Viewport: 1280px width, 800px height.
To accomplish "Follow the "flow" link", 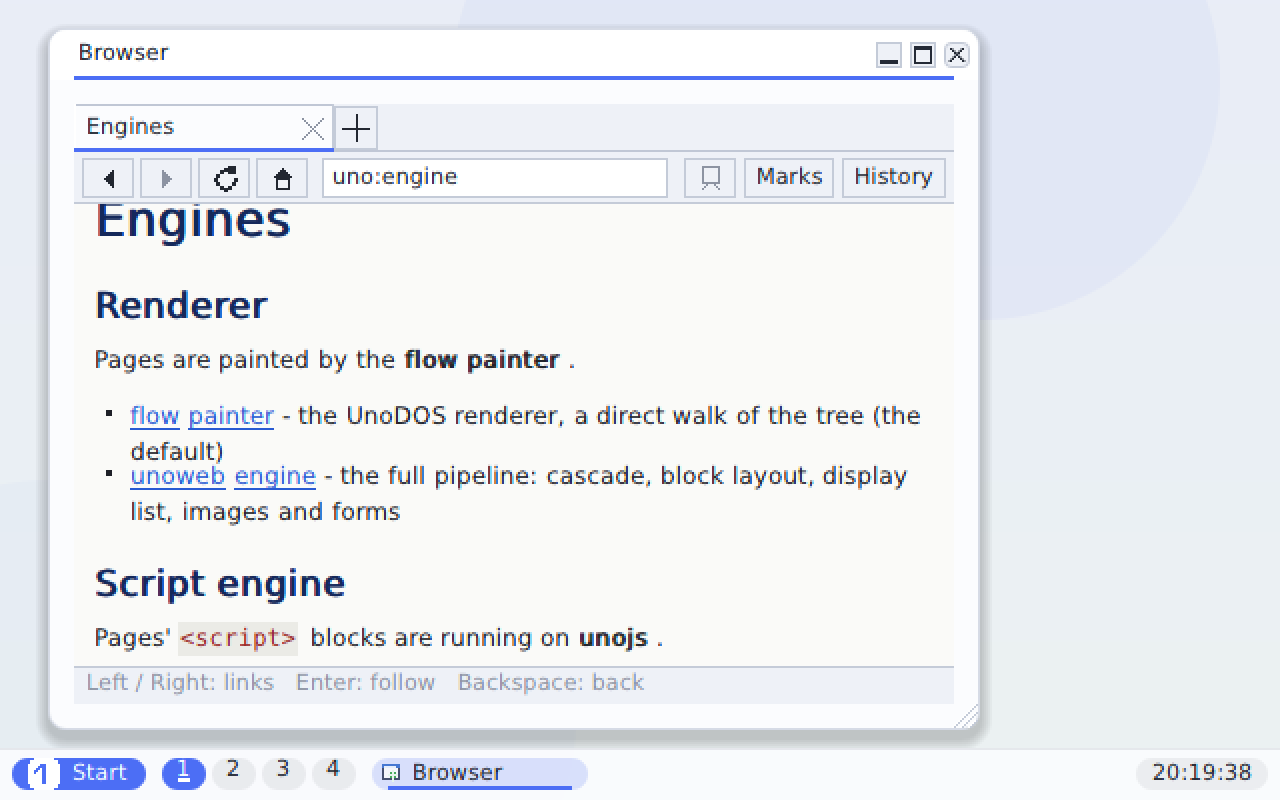I will tap(155, 416).
